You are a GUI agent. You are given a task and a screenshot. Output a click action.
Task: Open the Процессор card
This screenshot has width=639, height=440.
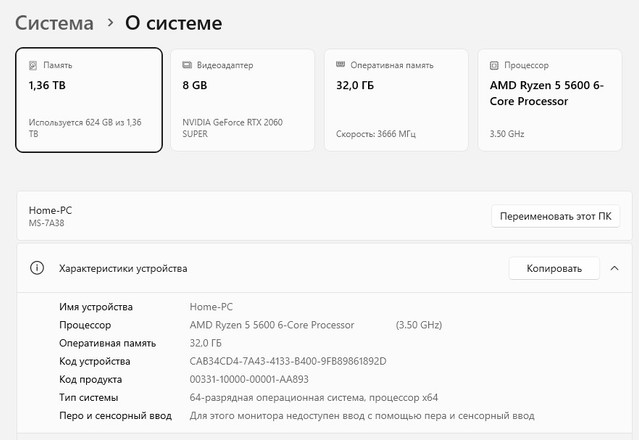tap(550, 100)
